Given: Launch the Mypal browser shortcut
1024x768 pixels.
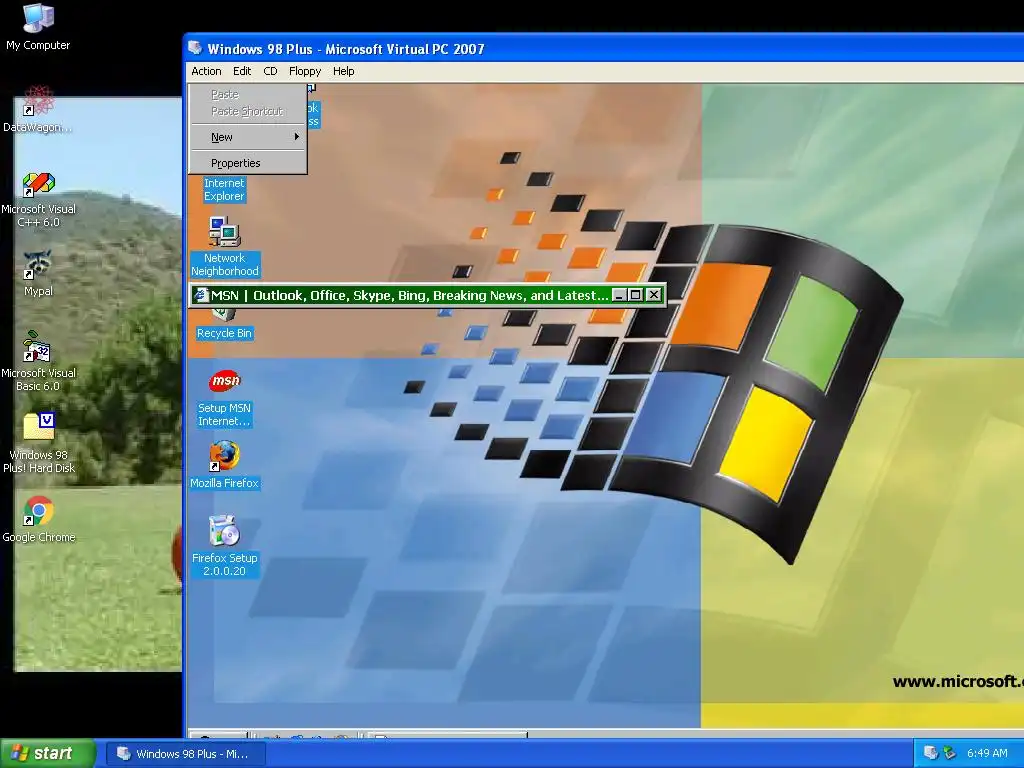Looking at the screenshot, I should [x=38, y=274].
